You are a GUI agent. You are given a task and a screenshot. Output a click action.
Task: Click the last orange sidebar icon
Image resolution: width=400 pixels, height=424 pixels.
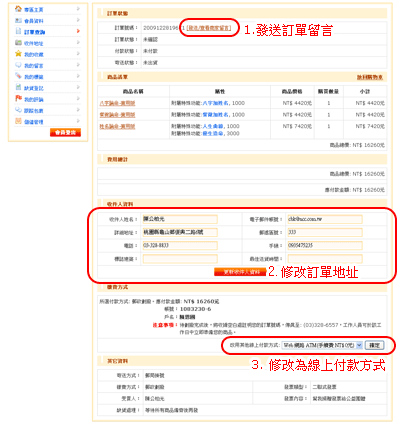18,121
